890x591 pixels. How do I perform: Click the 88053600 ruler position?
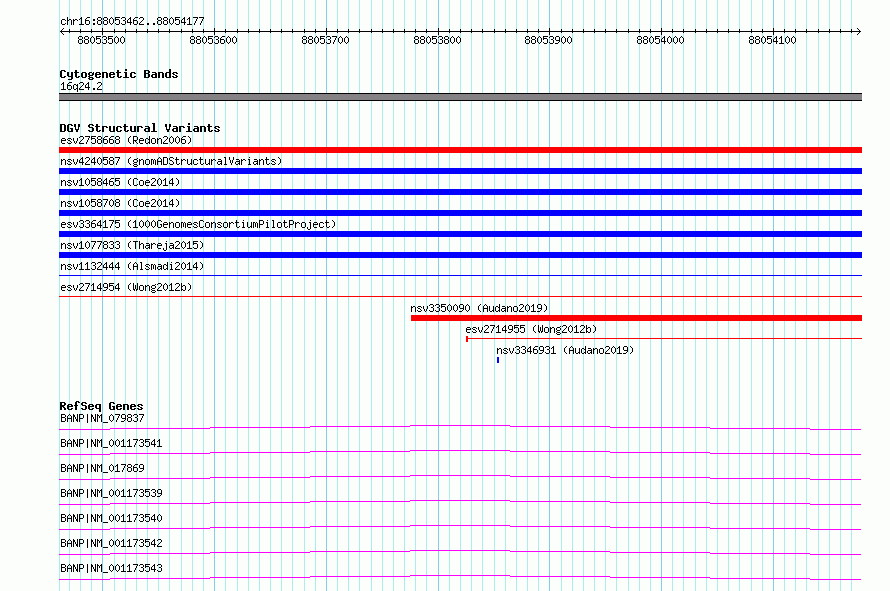click(x=213, y=40)
